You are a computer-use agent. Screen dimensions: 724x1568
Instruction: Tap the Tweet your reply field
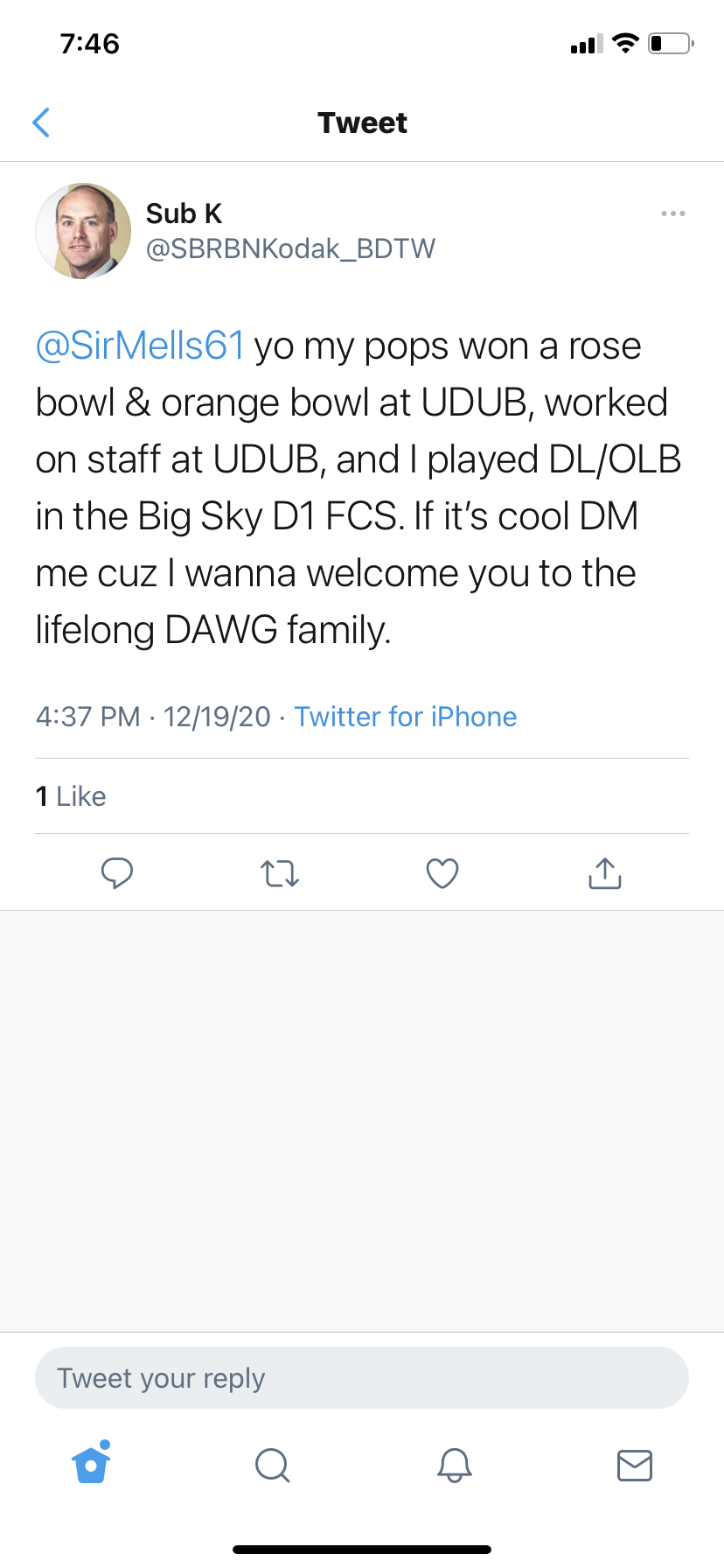pyautogui.click(x=362, y=1378)
